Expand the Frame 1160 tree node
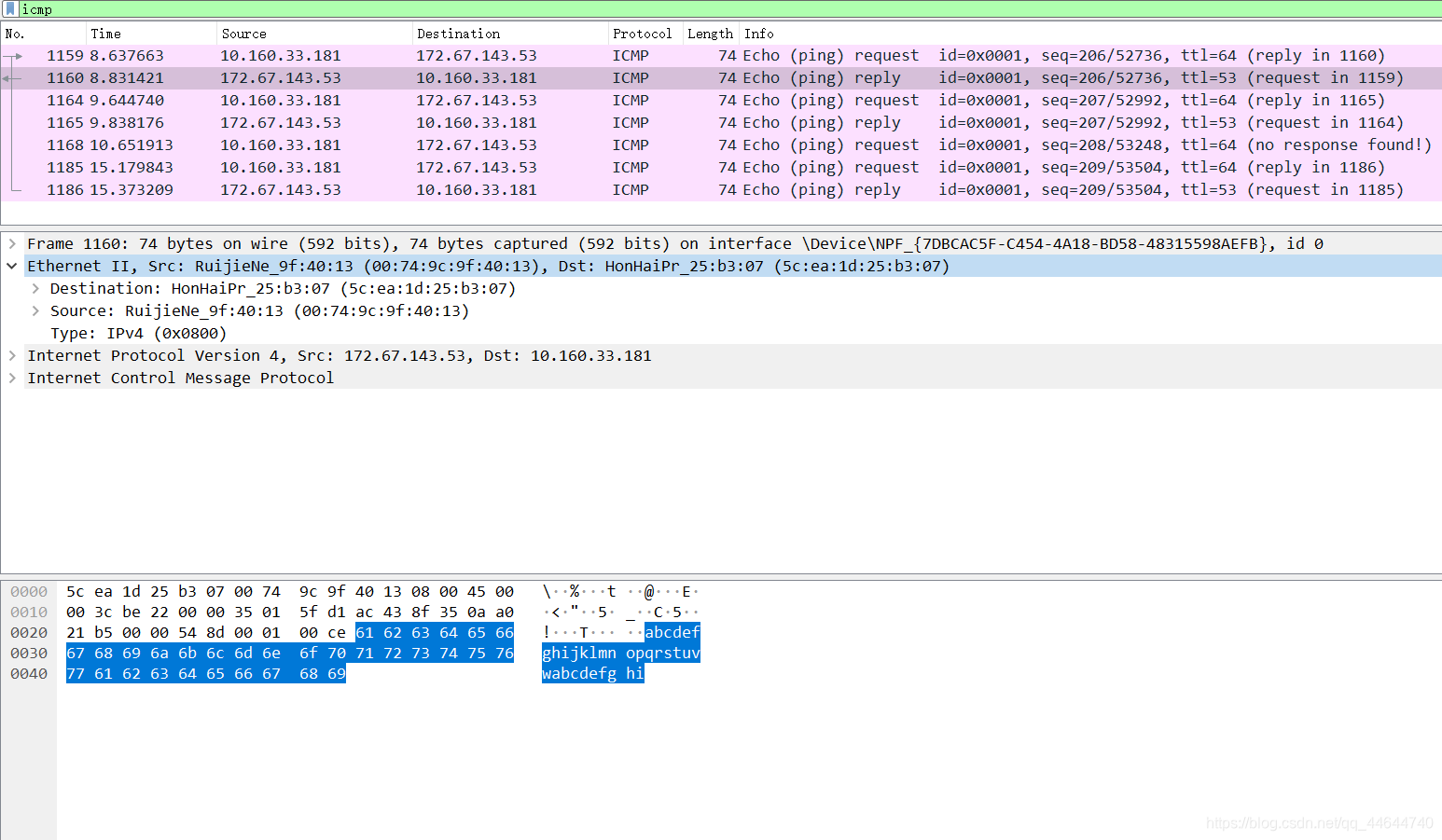 click(12, 243)
